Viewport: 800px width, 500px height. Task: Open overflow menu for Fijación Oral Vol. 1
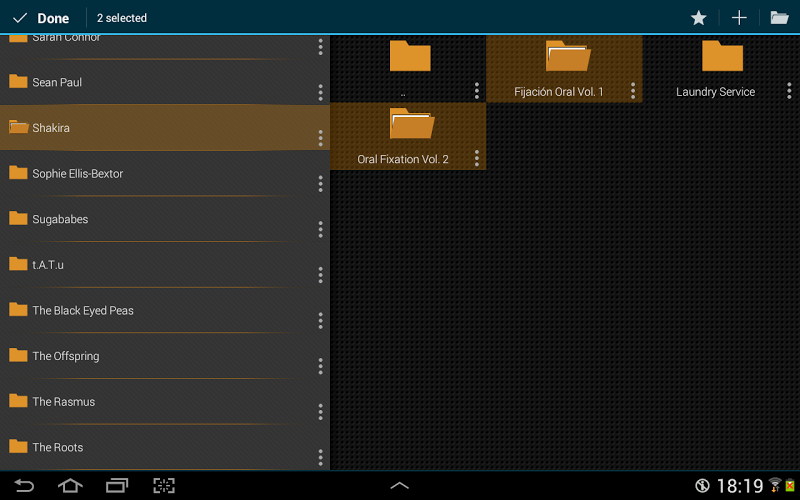[x=633, y=90]
